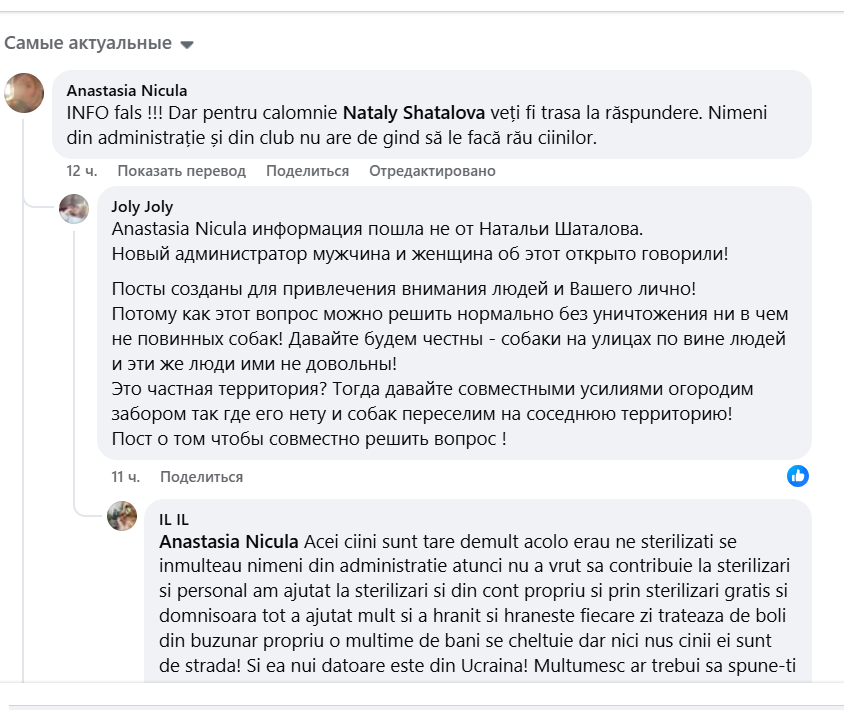Click the "11 ч." reply timestamp
This screenshot has height=710, width=844.
coord(125,477)
